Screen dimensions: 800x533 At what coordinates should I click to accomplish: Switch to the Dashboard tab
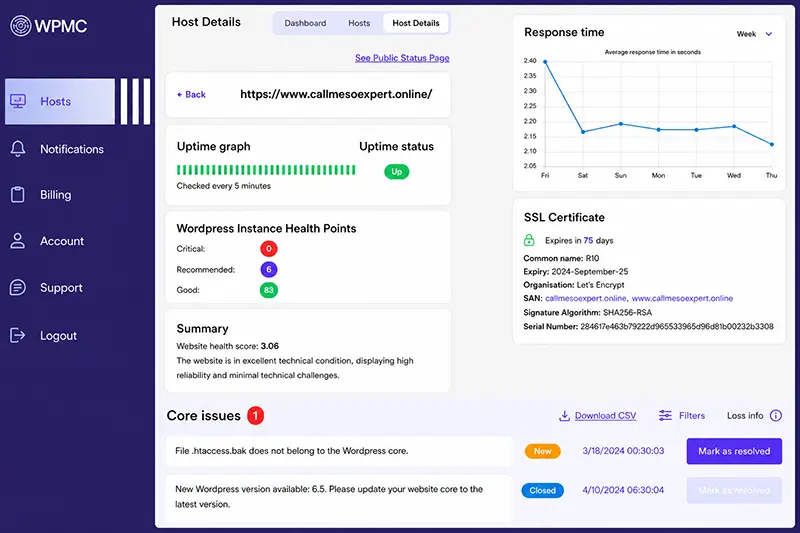tap(305, 23)
